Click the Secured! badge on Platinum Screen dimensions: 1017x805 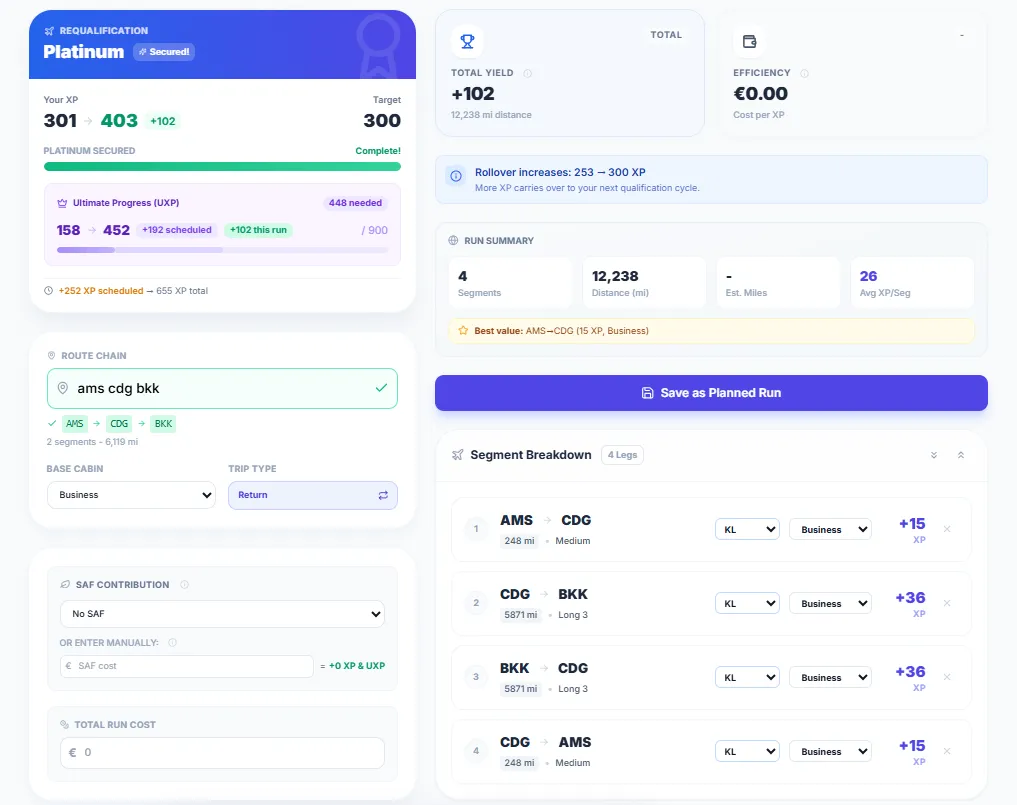164,52
